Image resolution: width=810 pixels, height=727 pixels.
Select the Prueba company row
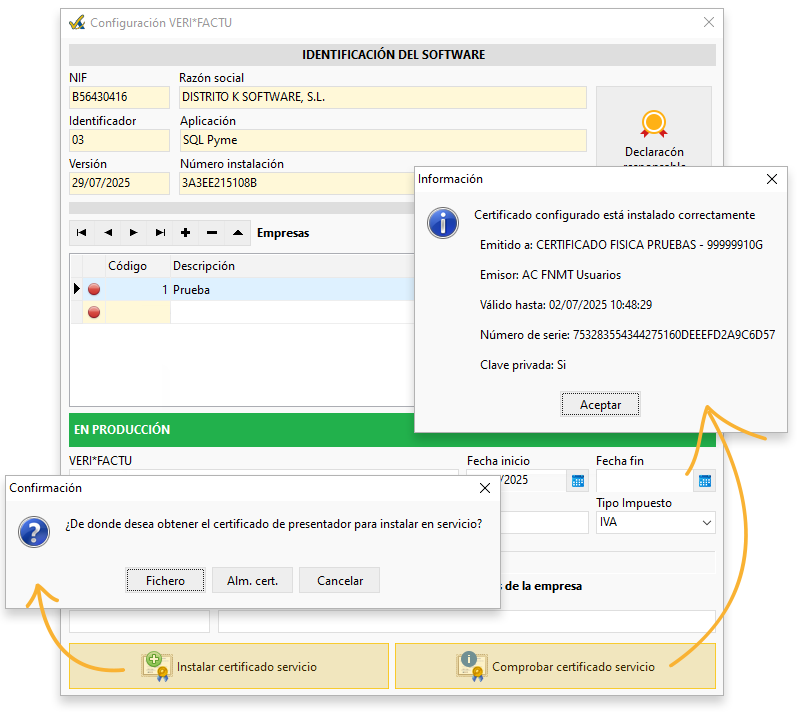point(240,289)
